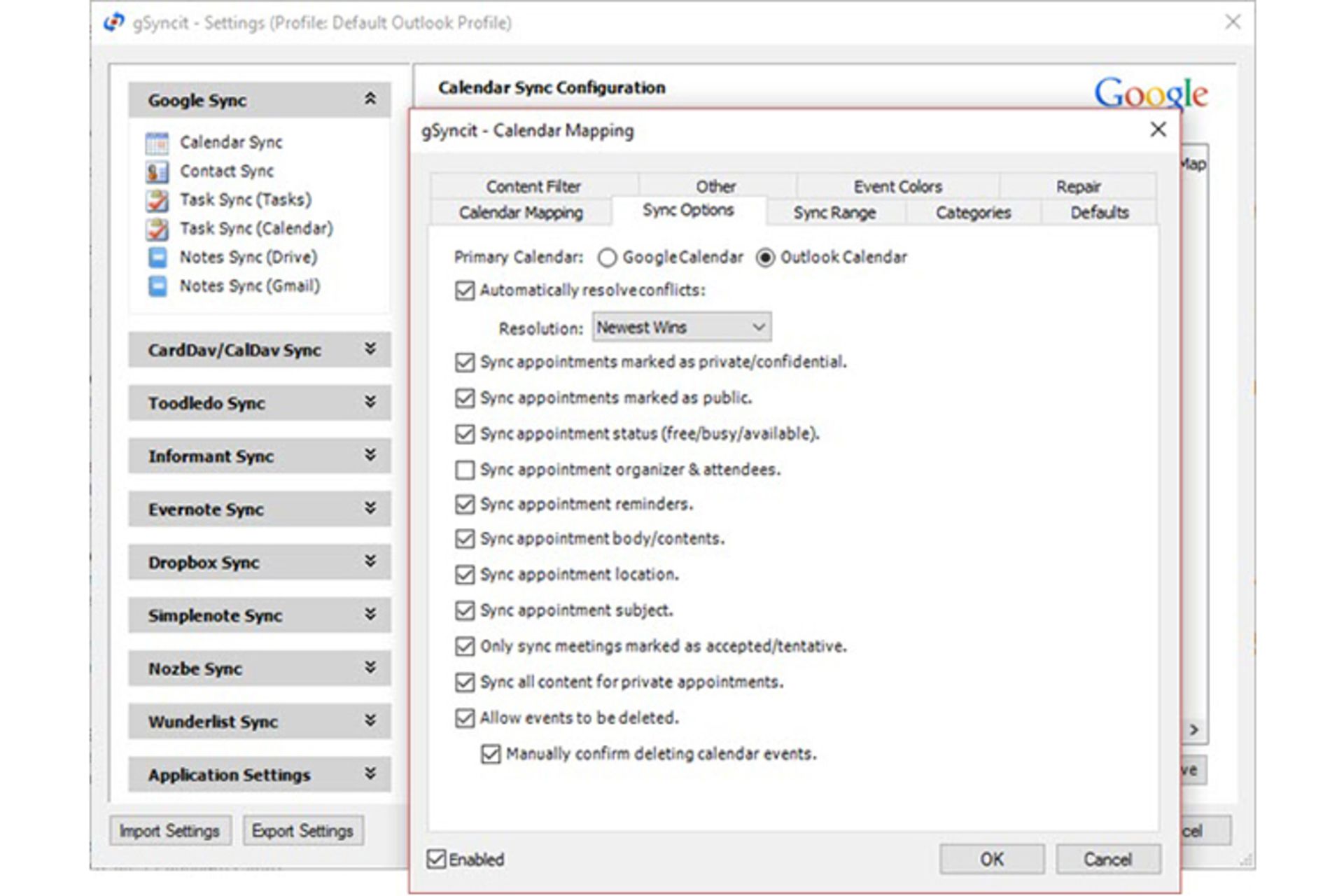Click the Notes Sync (Drive) icon
This screenshot has width=1344, height=896.
pos(157,258)
